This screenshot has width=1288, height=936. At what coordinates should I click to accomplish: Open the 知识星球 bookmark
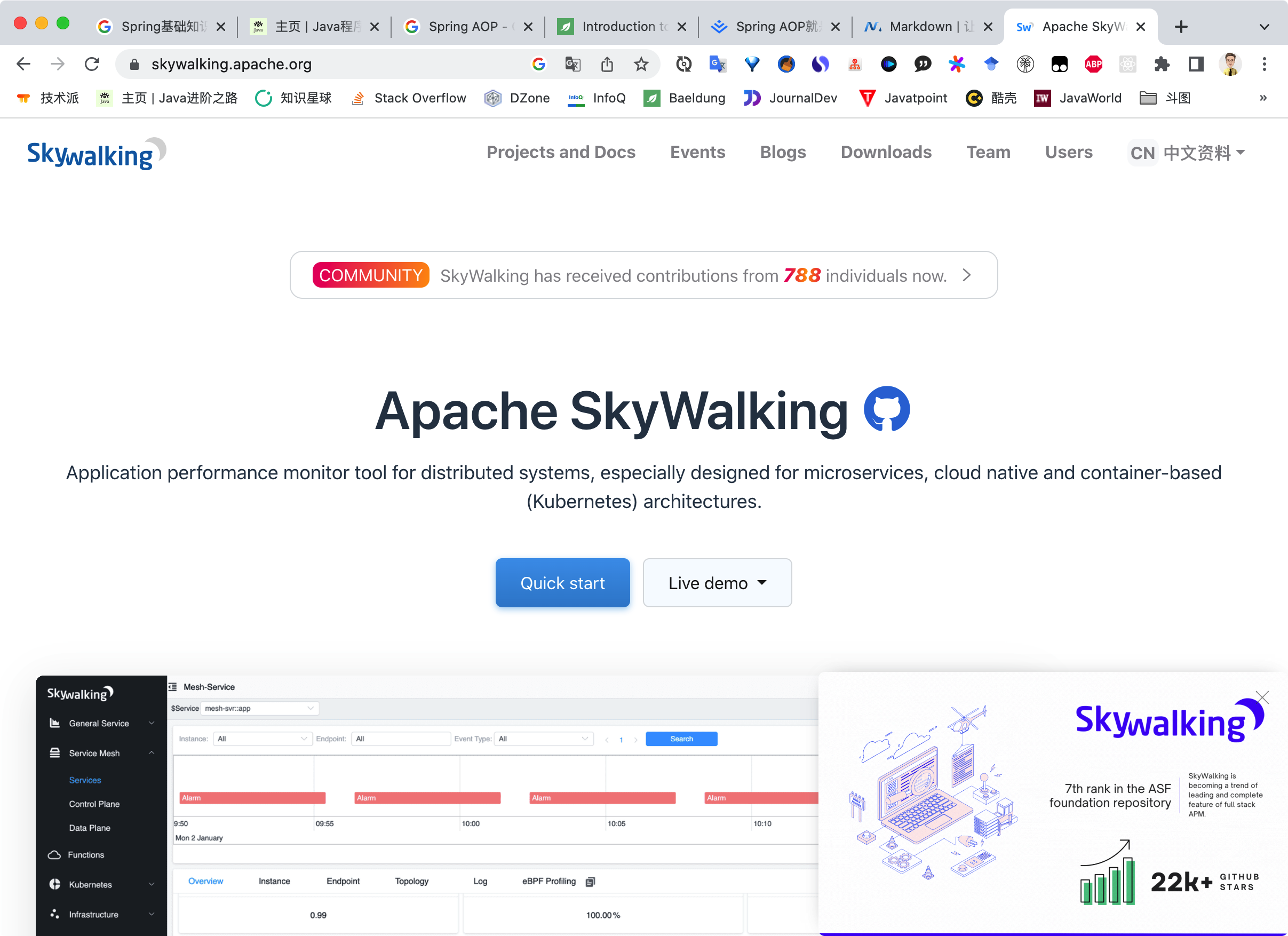coord(293,98)
